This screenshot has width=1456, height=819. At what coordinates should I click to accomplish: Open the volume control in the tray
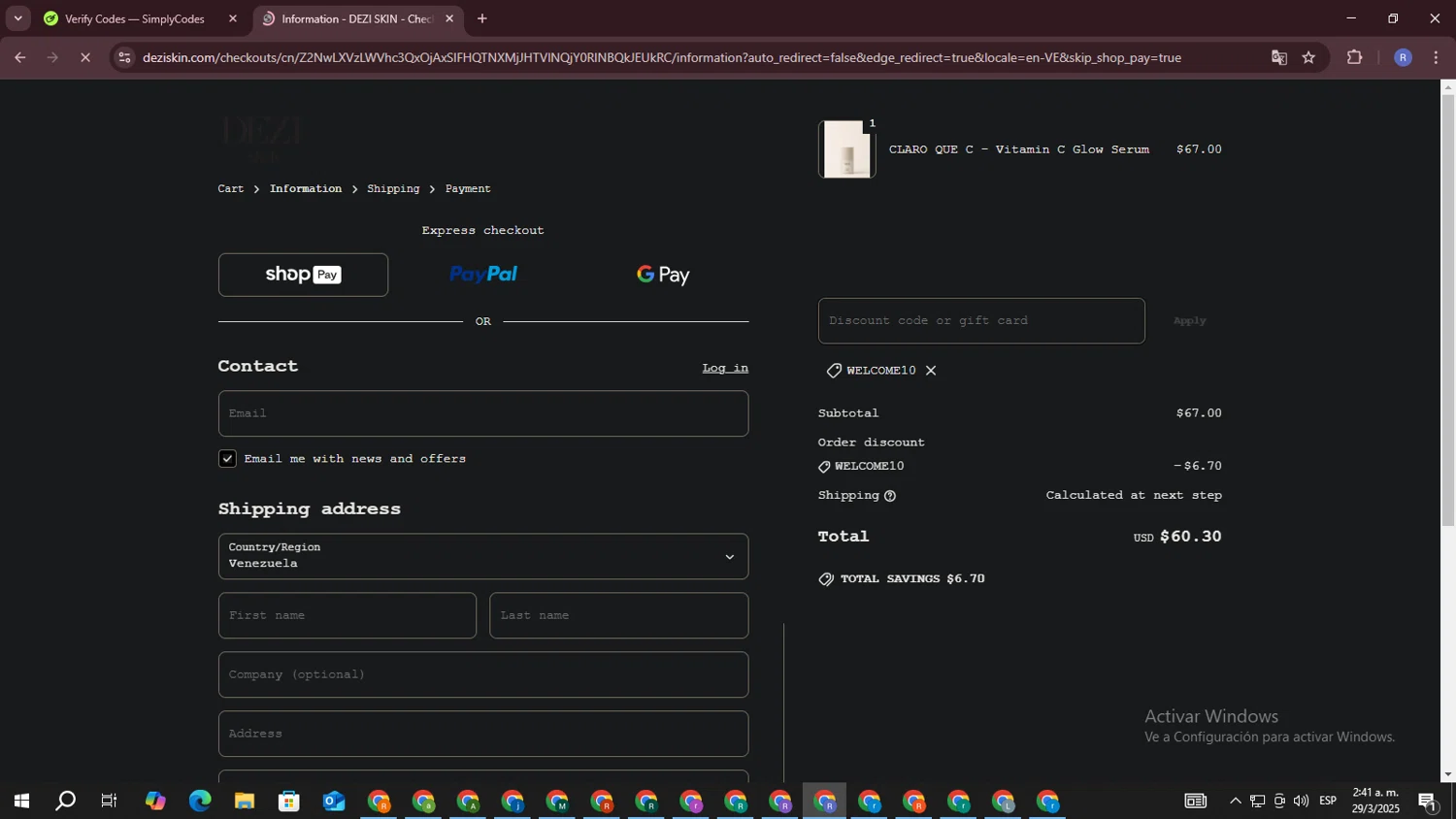[x=1301, y=801]
